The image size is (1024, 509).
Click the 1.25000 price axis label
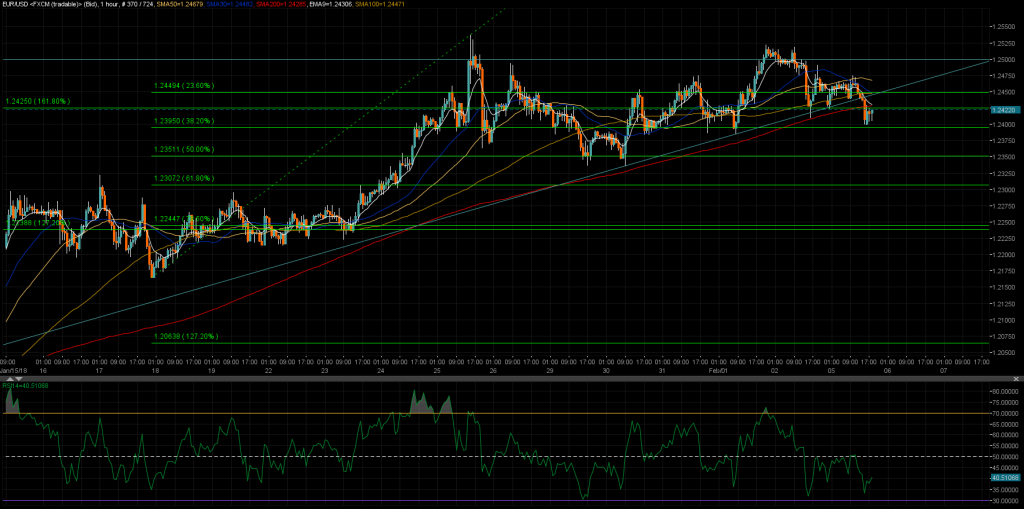[x=1002, y=60]
